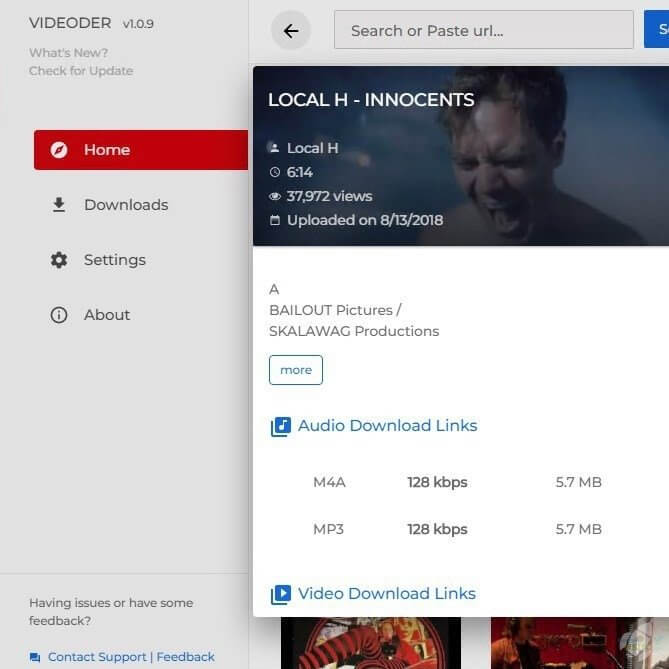Focus the Search or Paste url field
Image resolution: width=669 pixels, height=669 pixels.
pos(484,30)
